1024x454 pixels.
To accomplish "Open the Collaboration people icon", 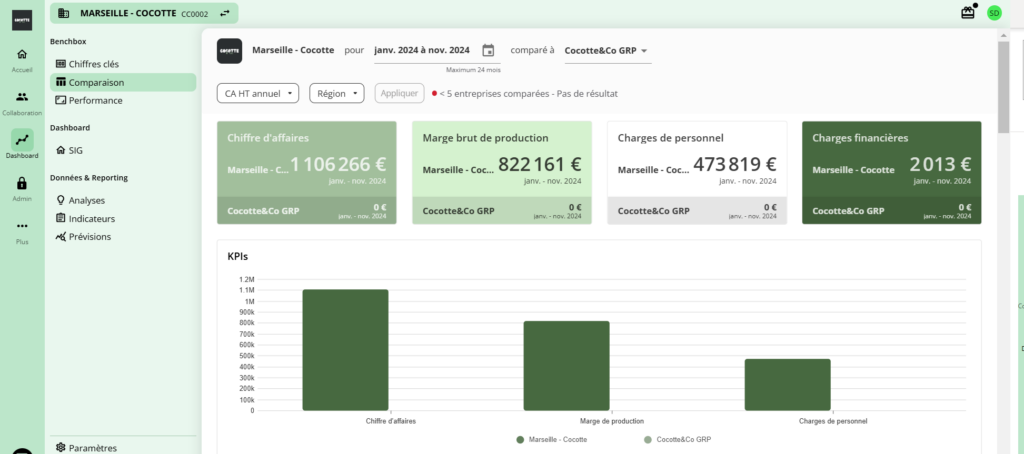I will [x=22, y=97].
